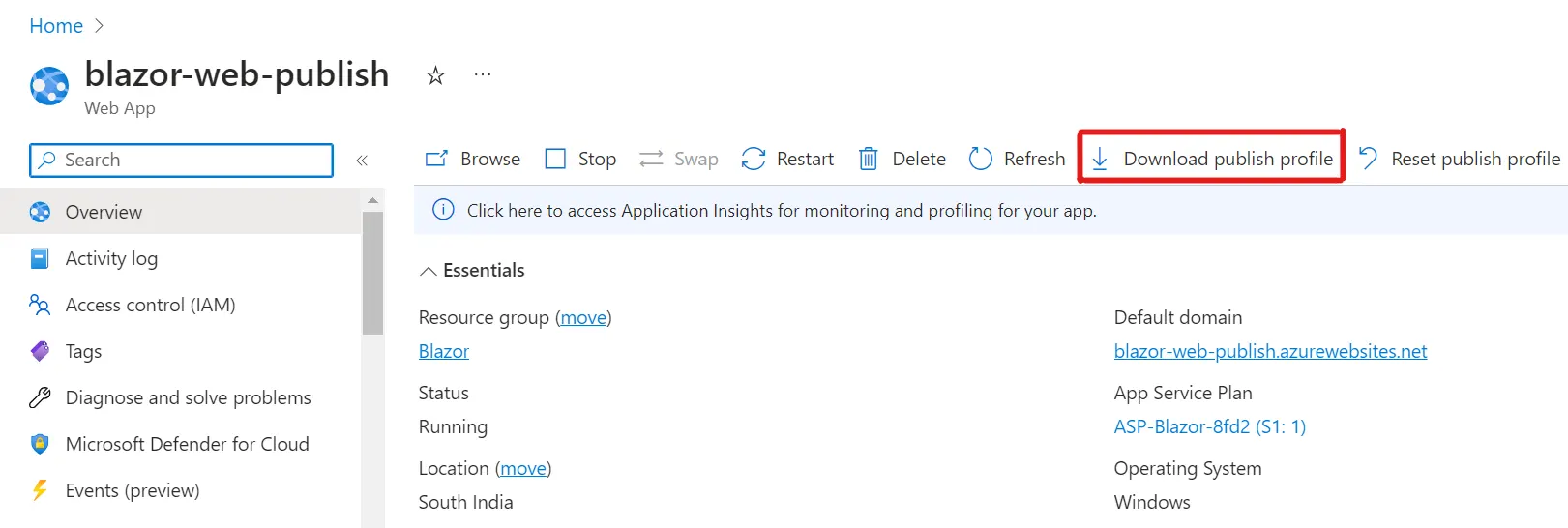Click the Browse external-link icon

(x=437, y=159)
